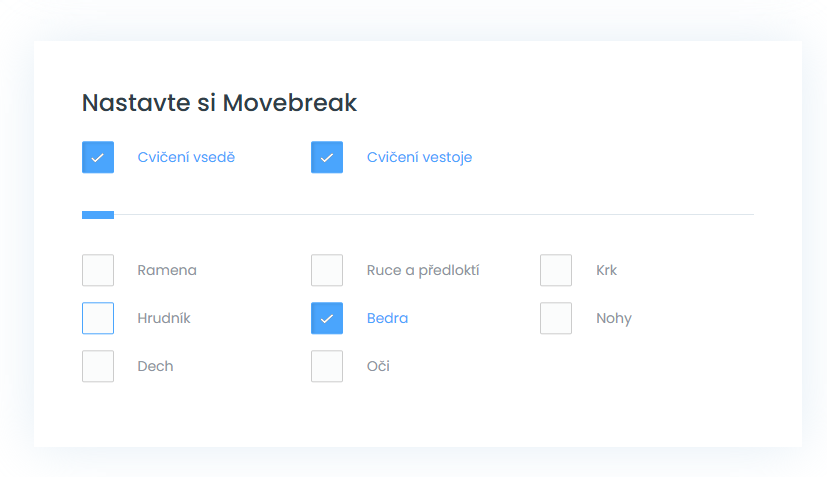Image resolution: width=827 pixels, height=477 pixels.
Task: Click the Krk text label
Action: (607, 270)
